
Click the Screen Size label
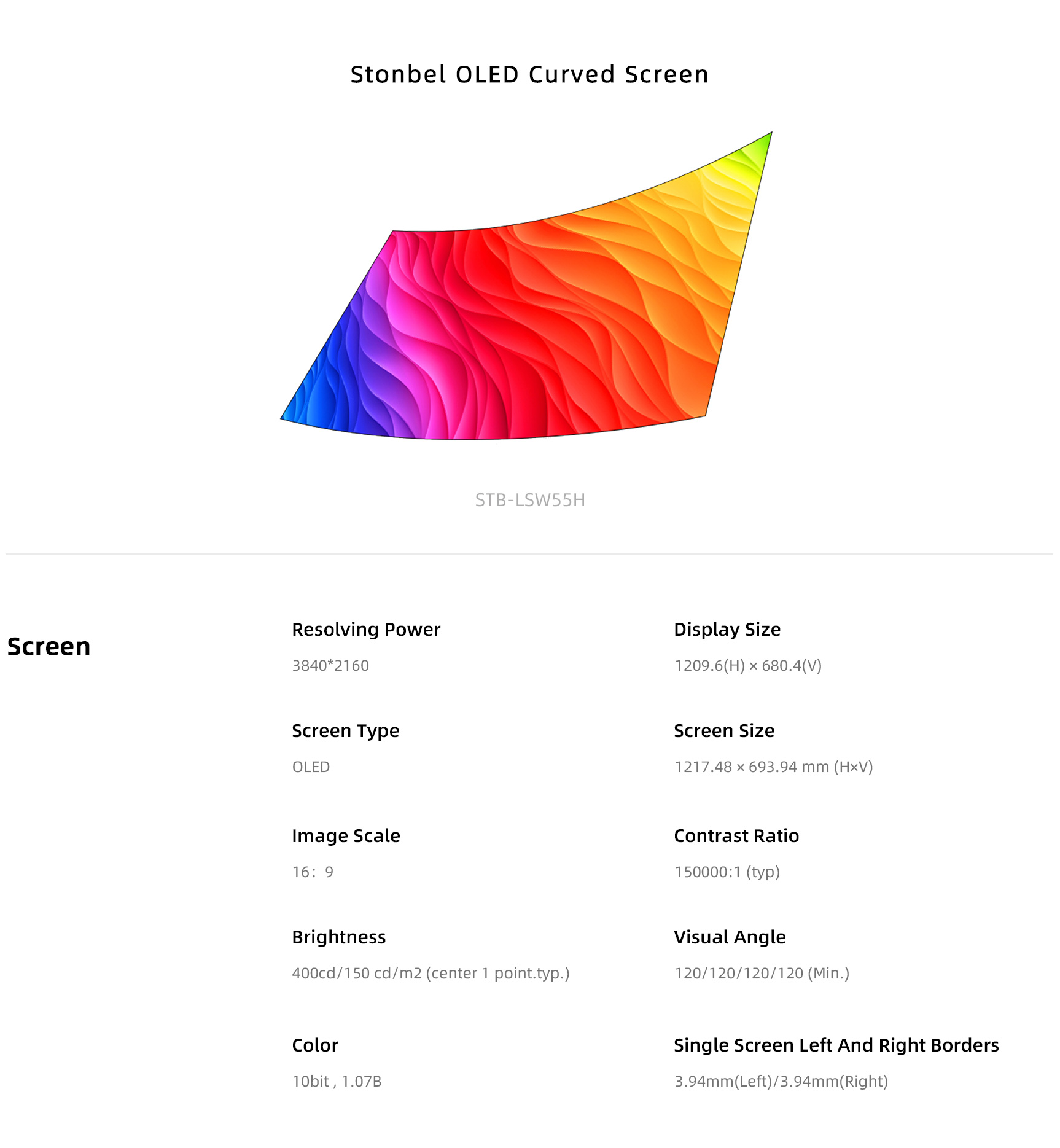point(724,731)
